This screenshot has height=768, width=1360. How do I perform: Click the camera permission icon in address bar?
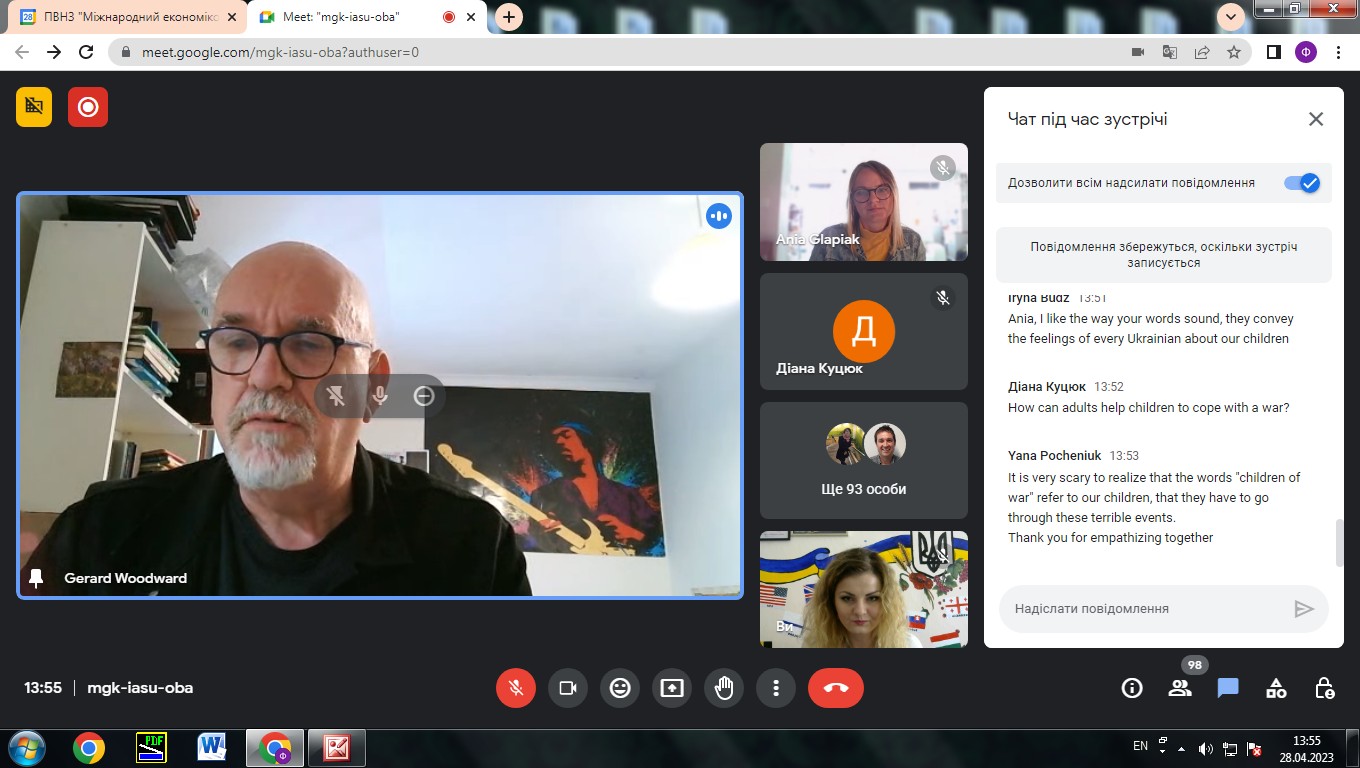click(1137, 52)
